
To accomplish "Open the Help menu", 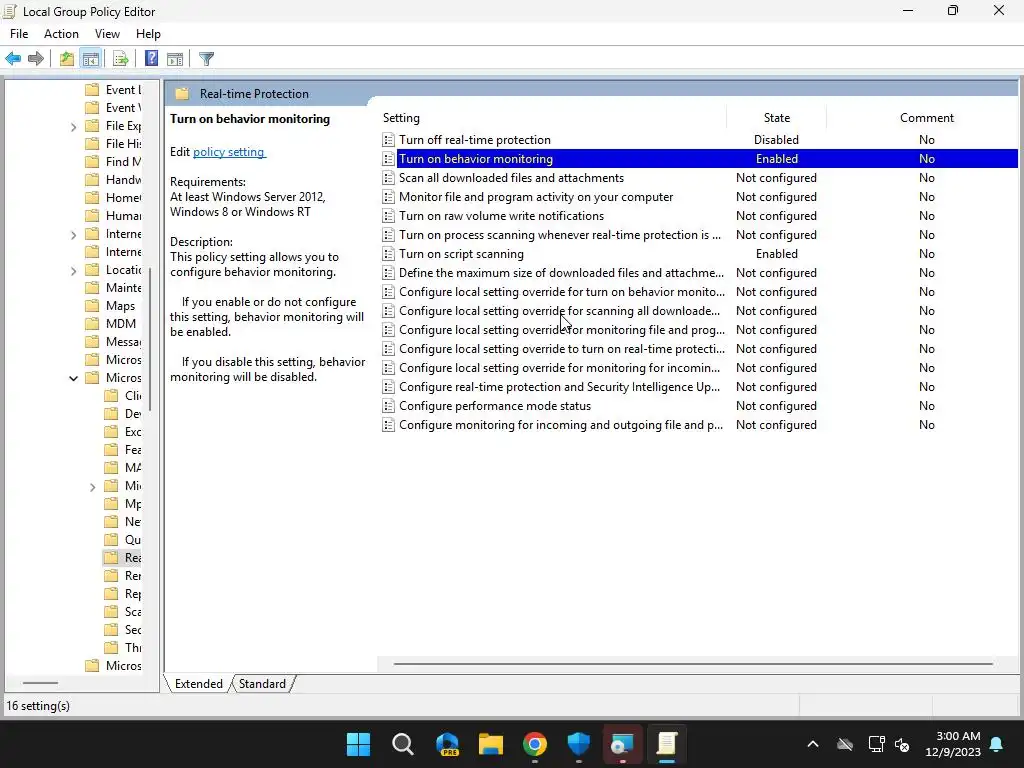I will 148,34.
